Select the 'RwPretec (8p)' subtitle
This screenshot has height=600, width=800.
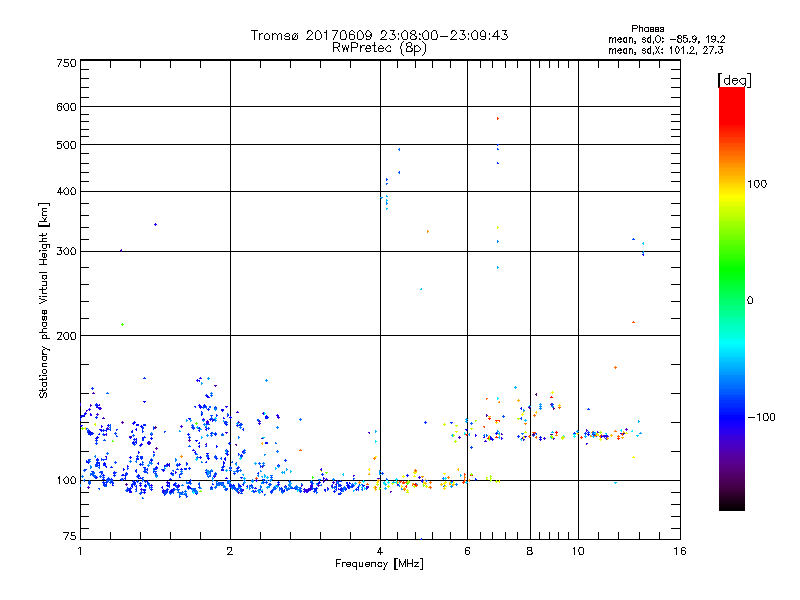[379, 48]
